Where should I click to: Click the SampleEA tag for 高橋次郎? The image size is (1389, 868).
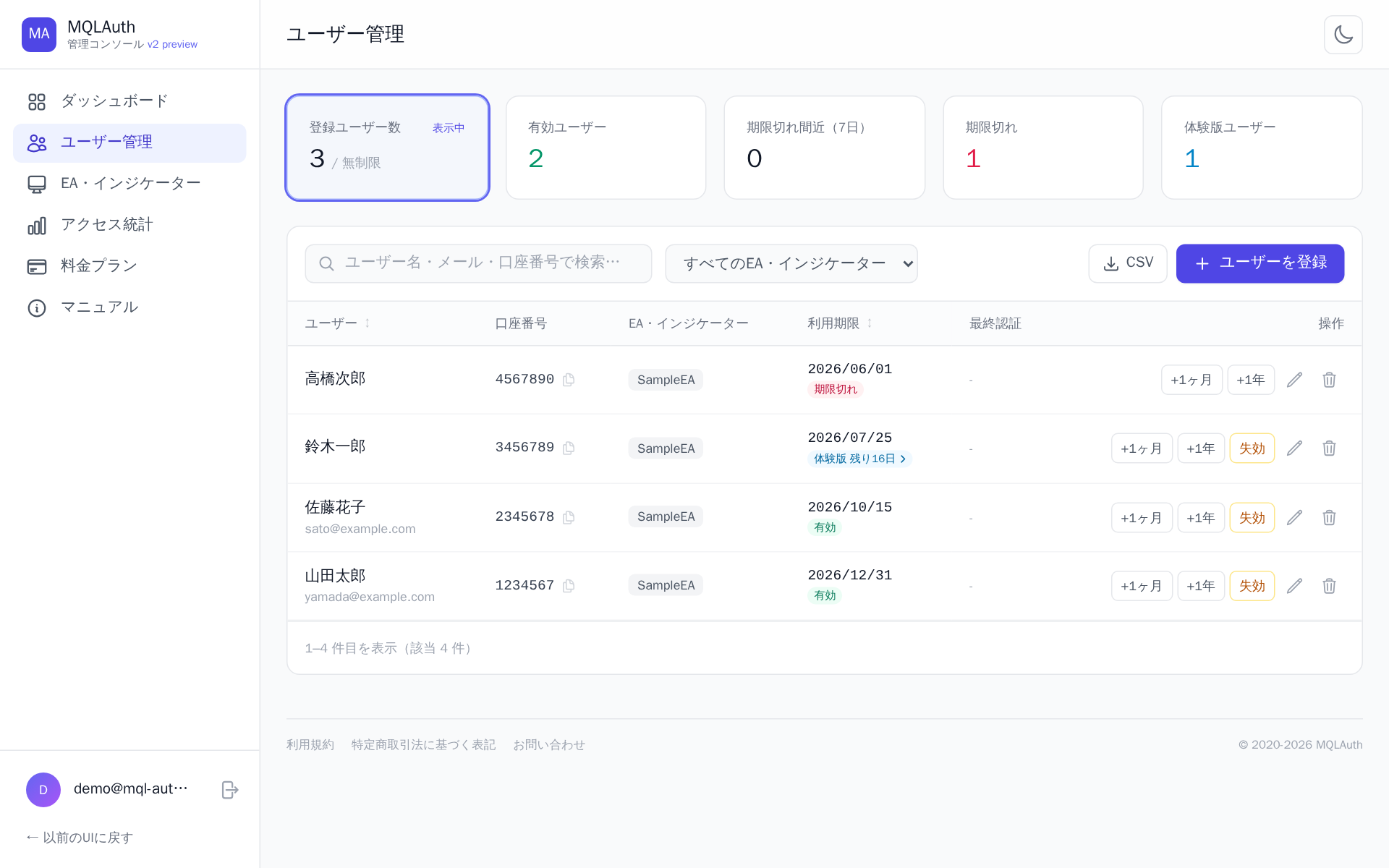click(x=666, y=380)
